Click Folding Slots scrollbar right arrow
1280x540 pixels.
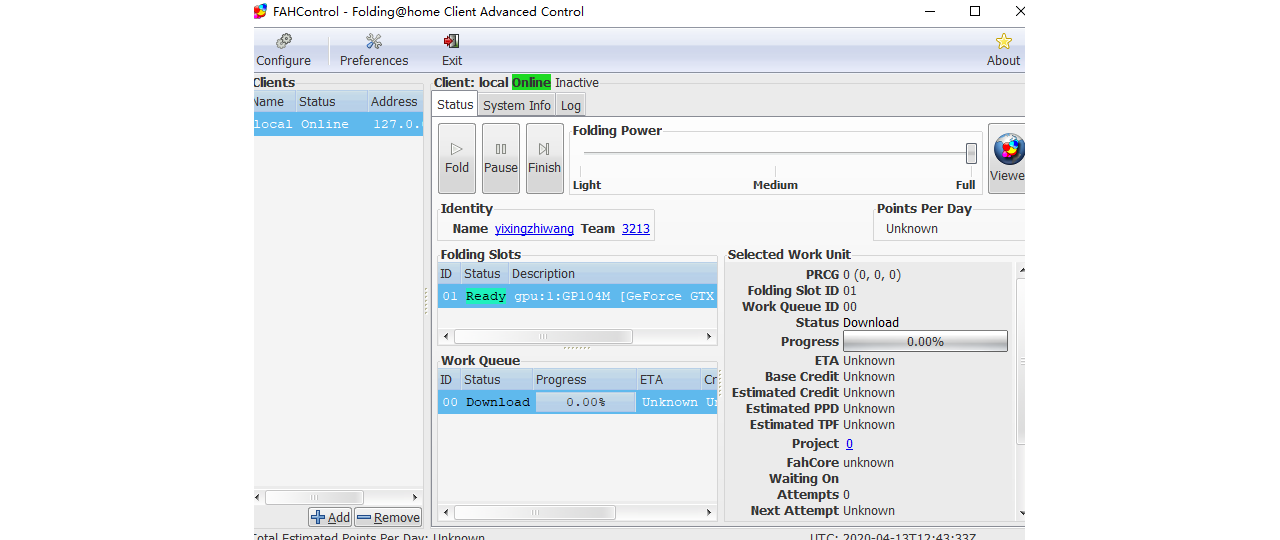(709, 337)
